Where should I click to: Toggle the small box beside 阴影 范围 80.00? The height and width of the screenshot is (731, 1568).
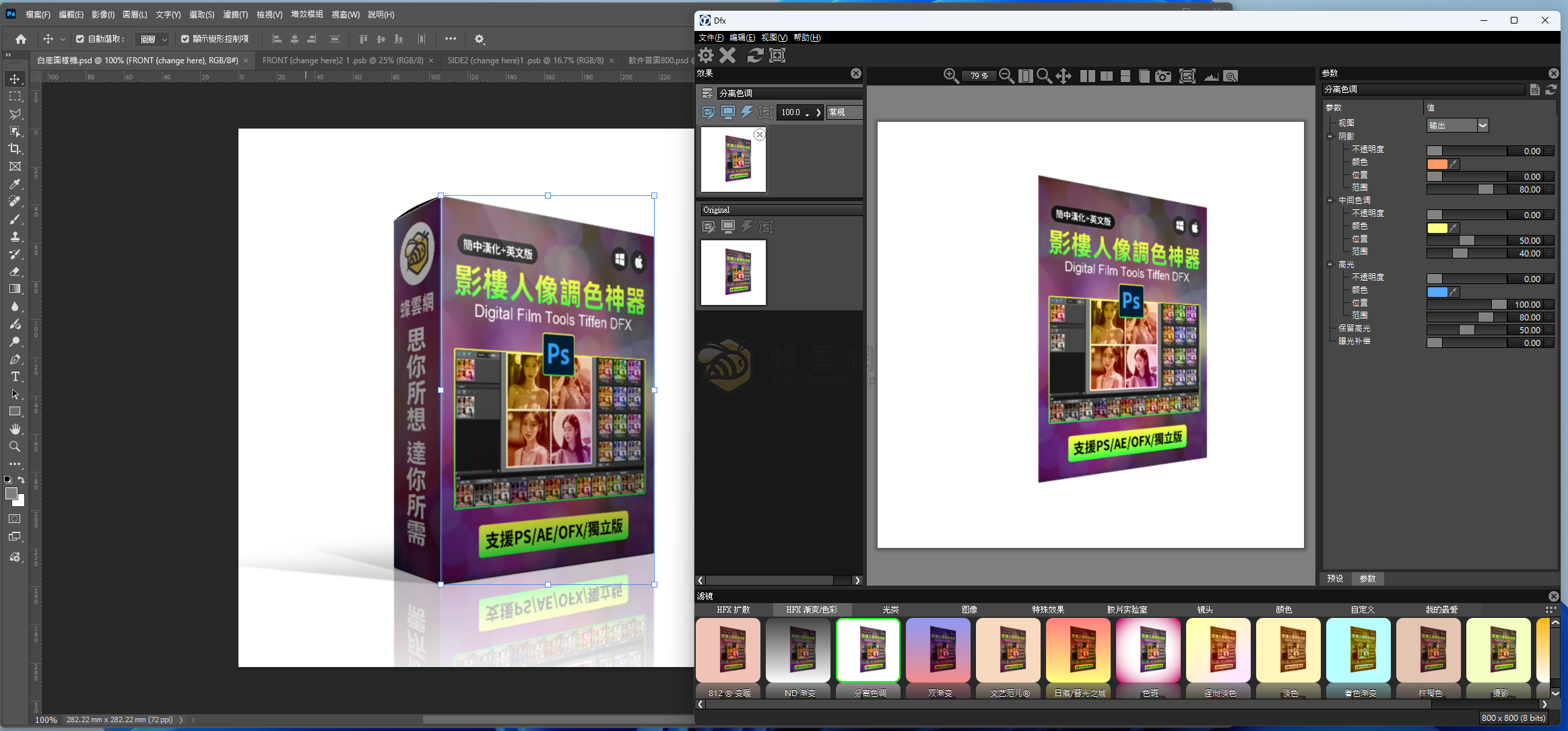(1549, 189)
